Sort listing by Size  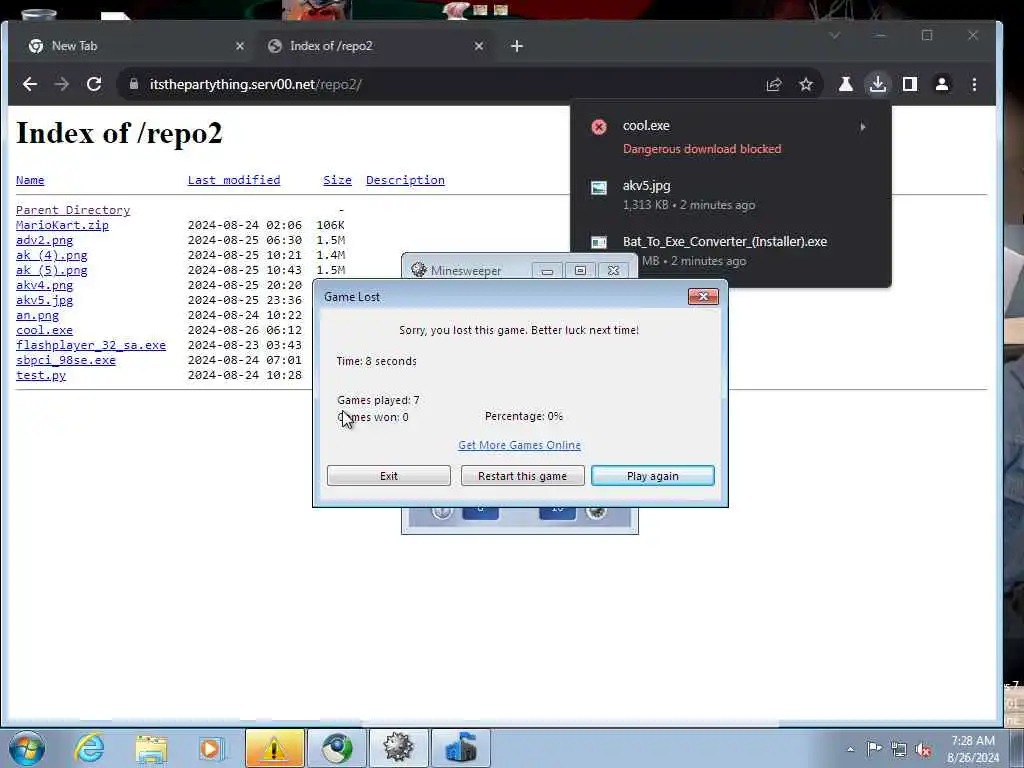337,180
